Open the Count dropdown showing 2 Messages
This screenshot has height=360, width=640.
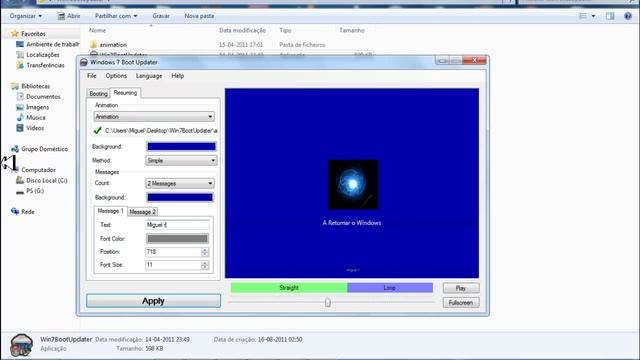pyautogui.click(x=180, y=184)
